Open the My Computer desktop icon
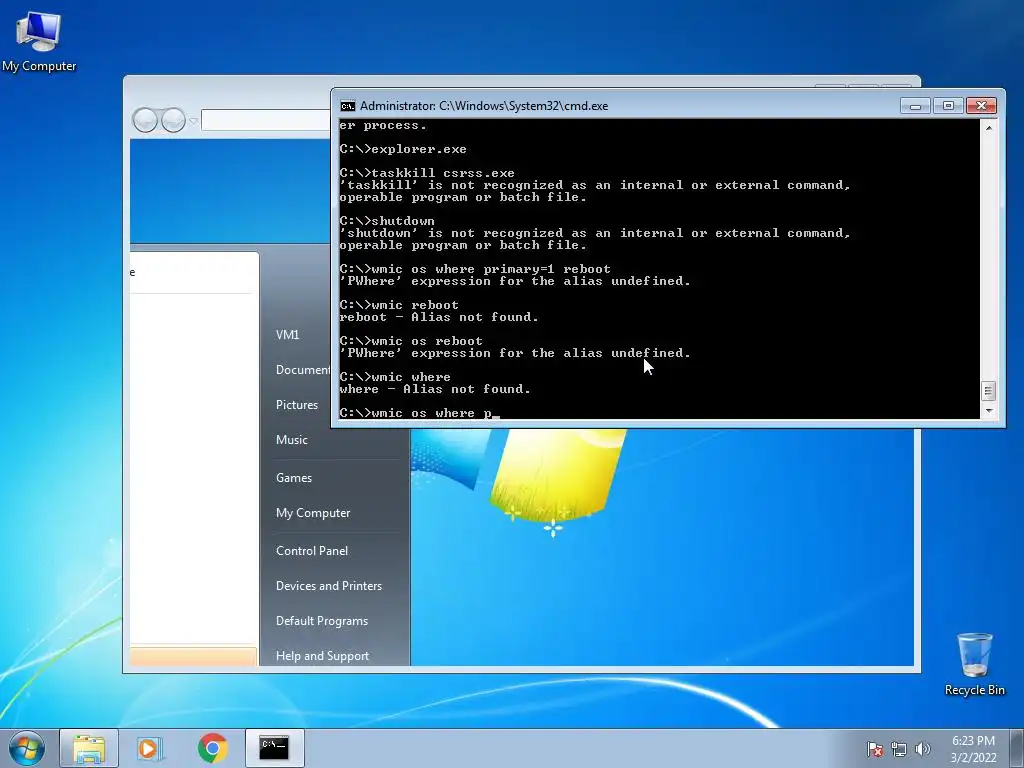1024x768 pixels. coord(39,41)
